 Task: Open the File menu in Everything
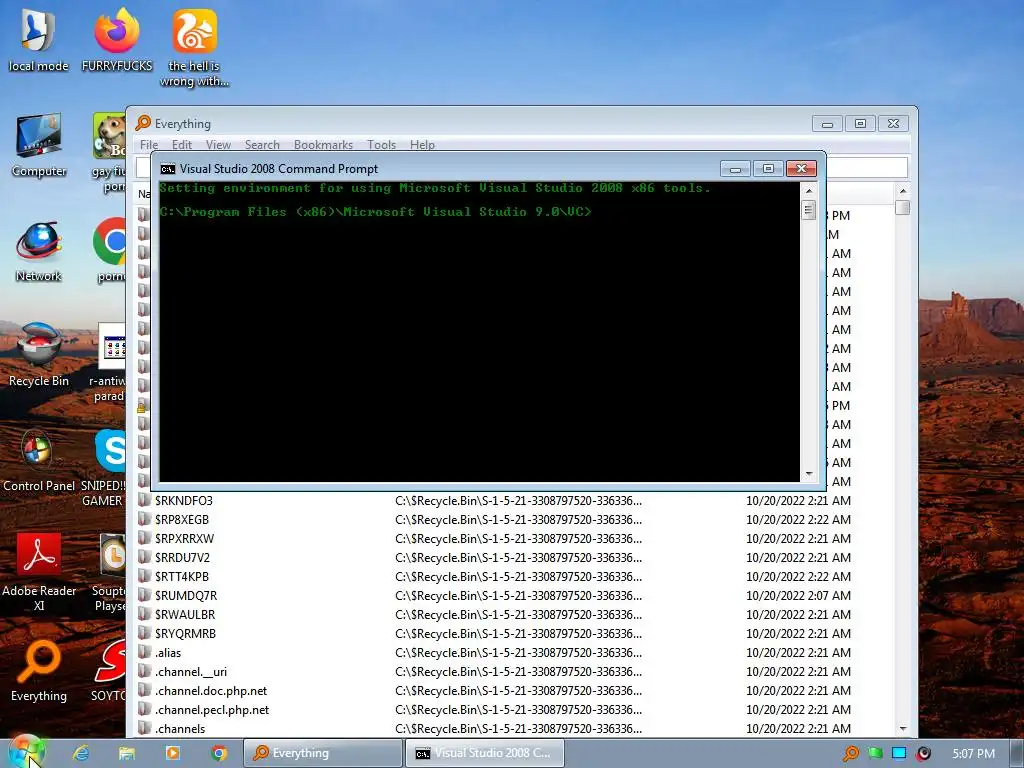pyautogui.click(x=149, y=144)
